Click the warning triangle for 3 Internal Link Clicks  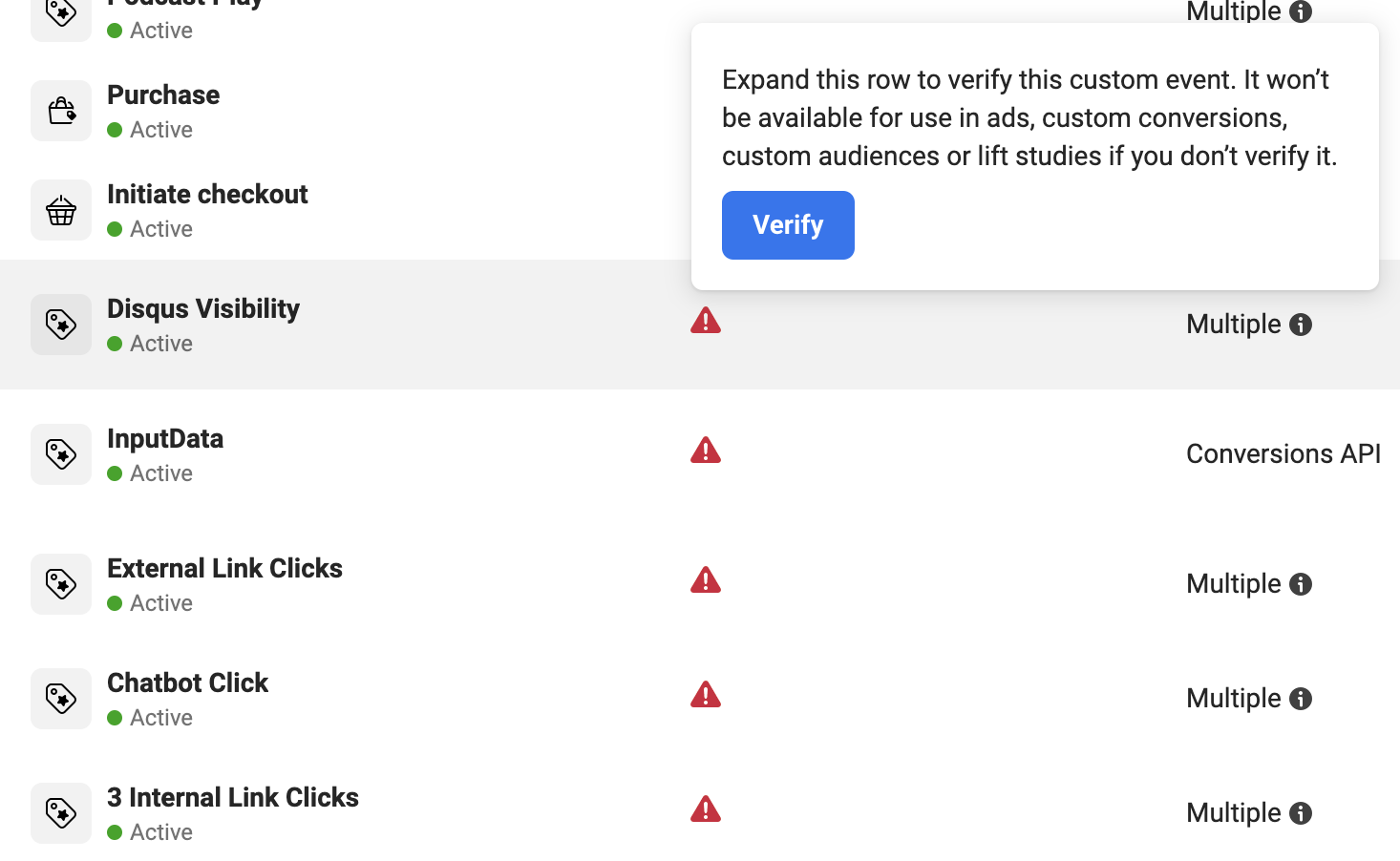(706, 809)
